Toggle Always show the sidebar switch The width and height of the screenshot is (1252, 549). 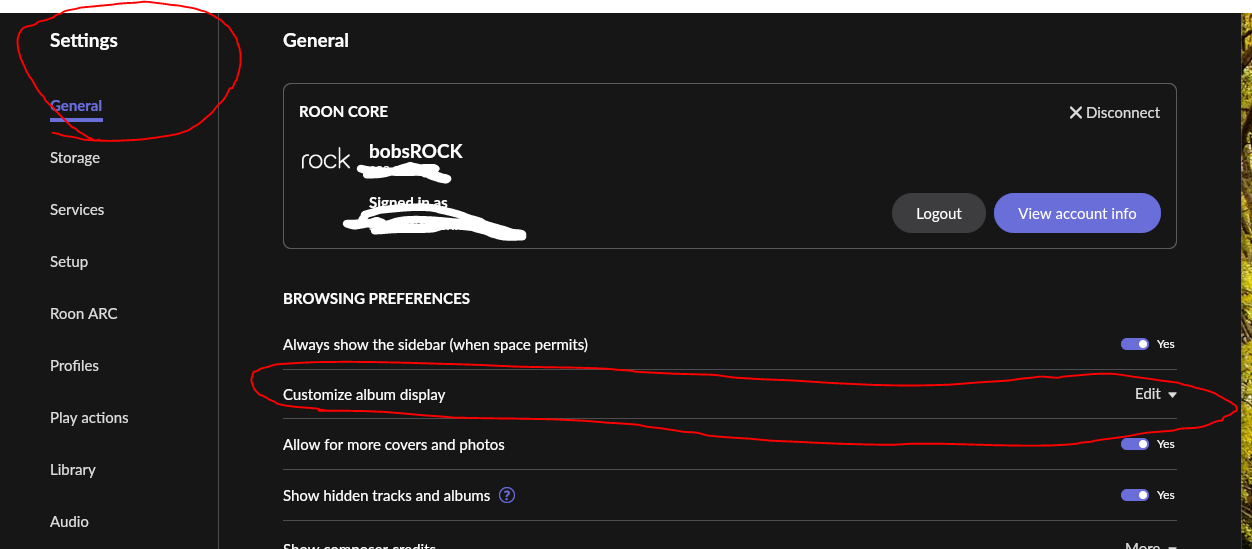click(x=1135, y=344)
